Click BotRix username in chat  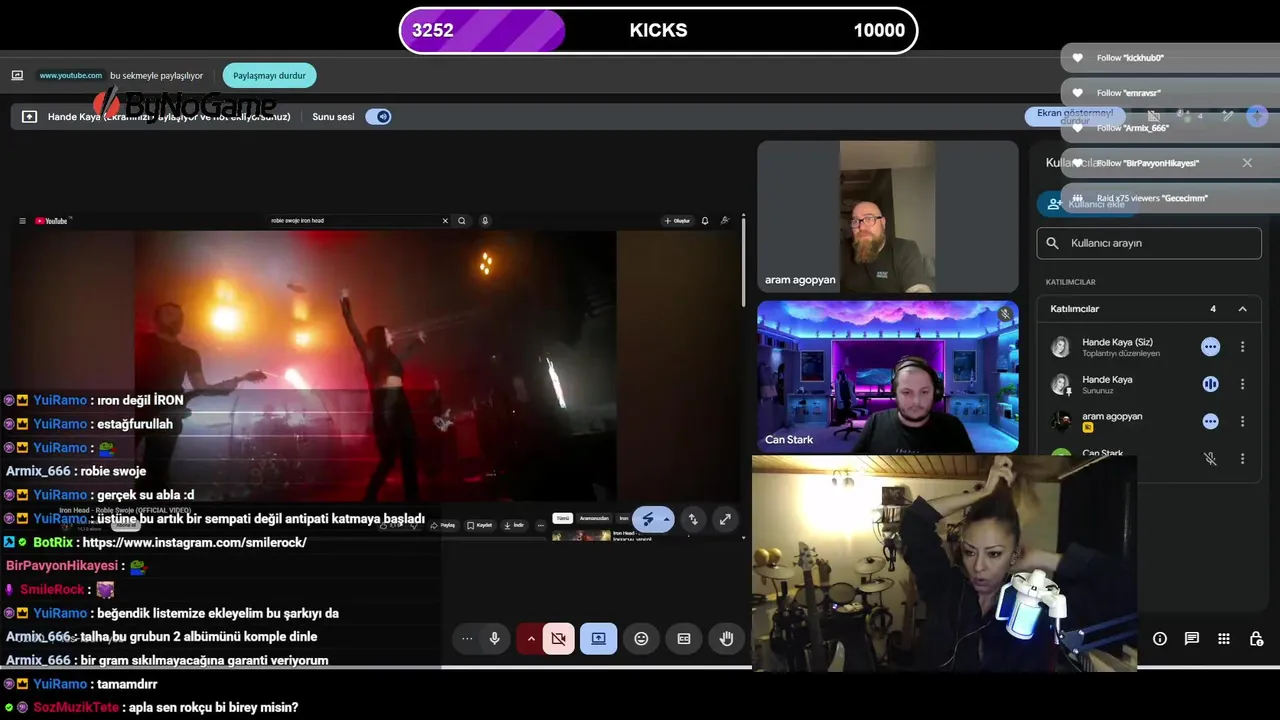[53, 543]
